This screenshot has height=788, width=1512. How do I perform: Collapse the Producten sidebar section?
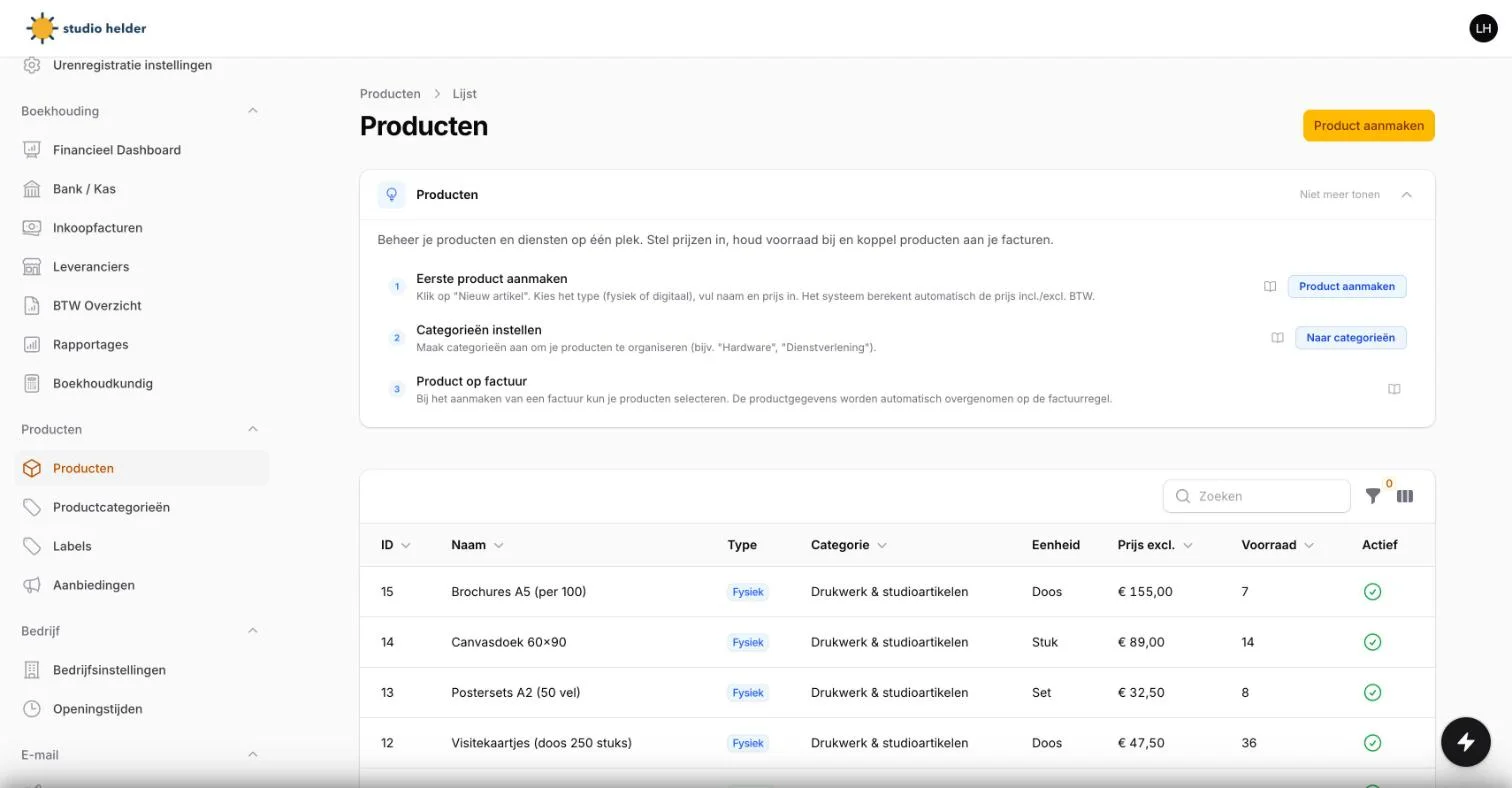click(253, 429)
